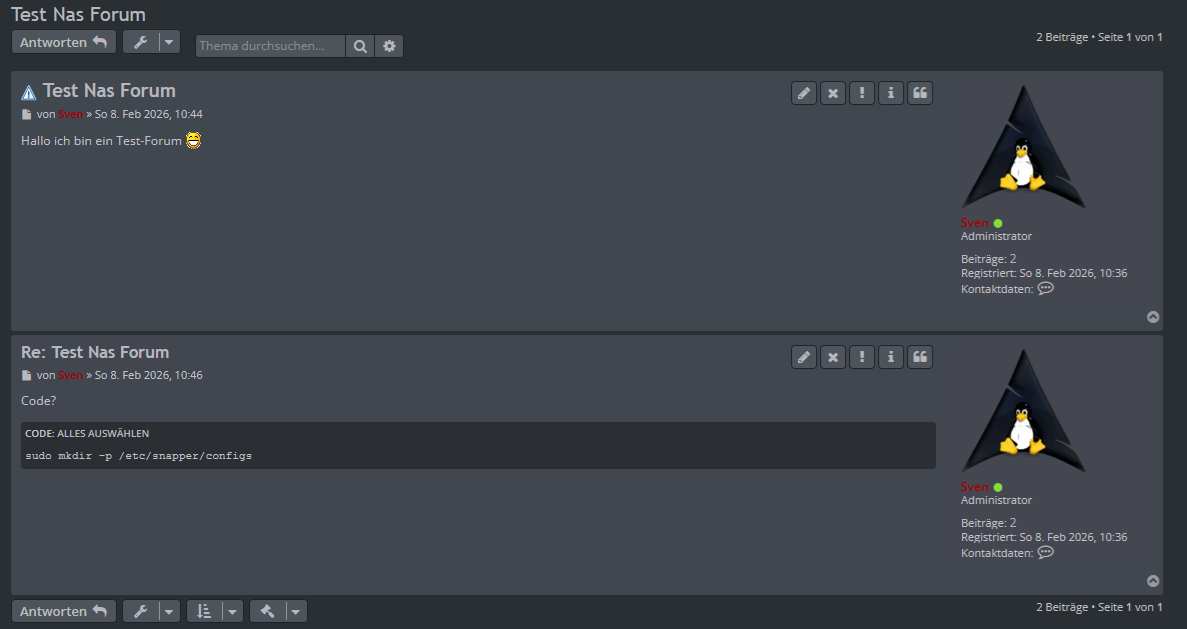The height and width of the screenshot is (629, 1187).
Task: Show information for the Re: Test Nas Forum post
Action: (891, 357)
